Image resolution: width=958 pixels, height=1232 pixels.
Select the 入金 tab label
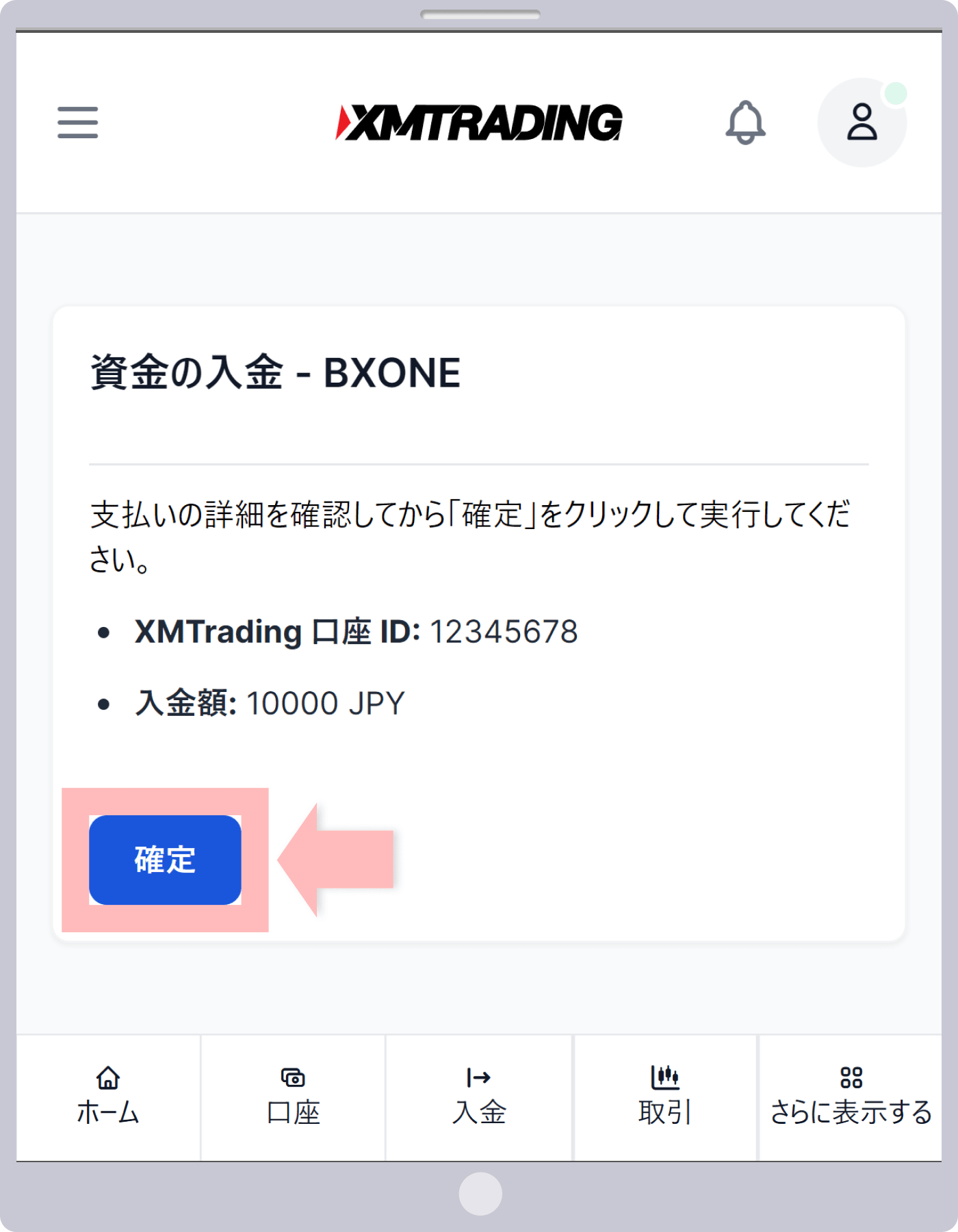[478, 1113]
